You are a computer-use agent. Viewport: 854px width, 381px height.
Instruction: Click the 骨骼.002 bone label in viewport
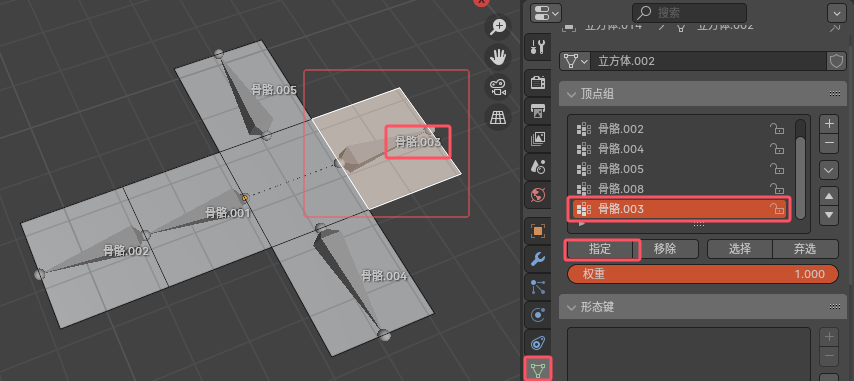pyautogui.click(x=126, y=251)
